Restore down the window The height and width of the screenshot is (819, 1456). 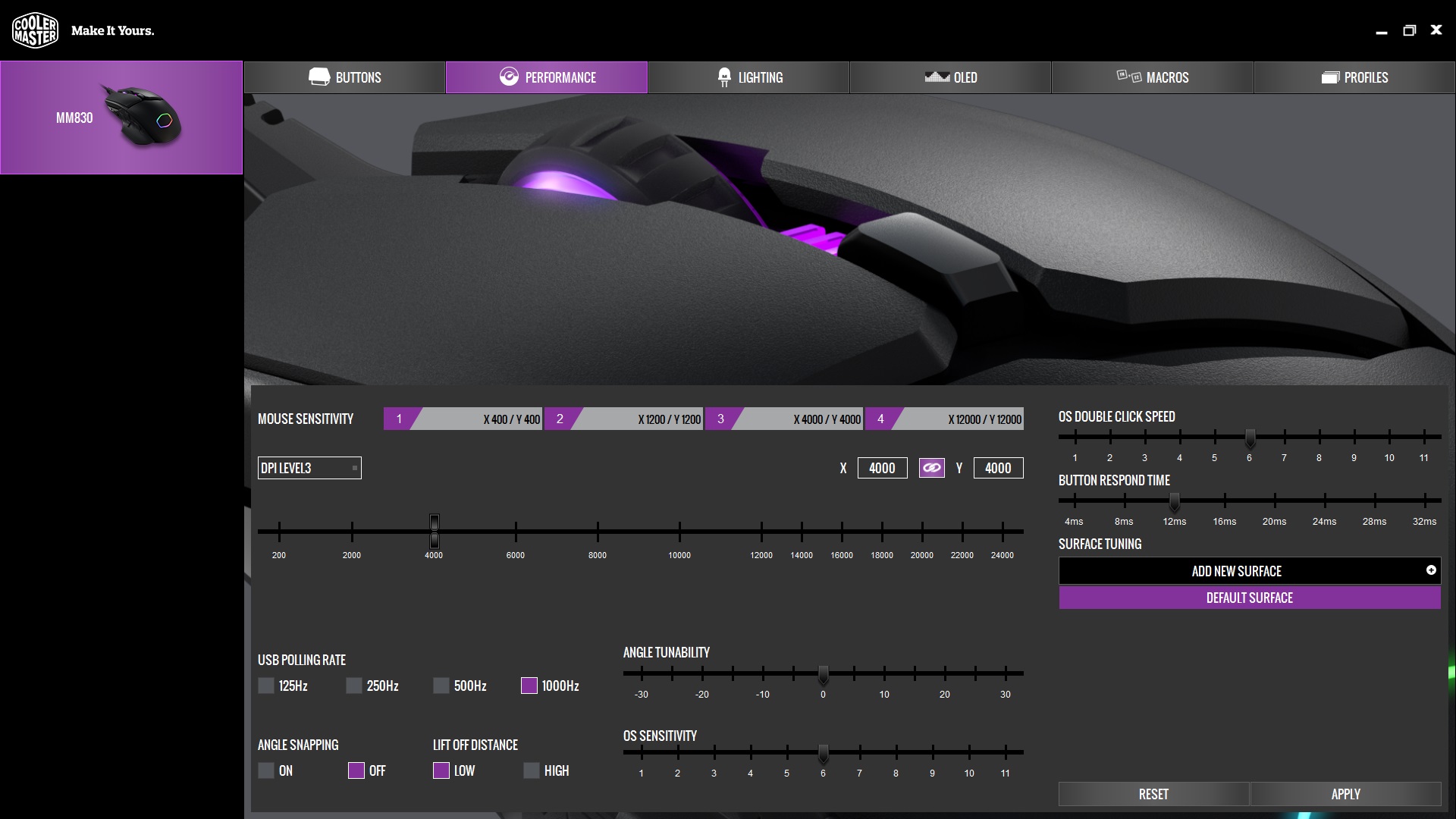click(x=1409, y=30)
